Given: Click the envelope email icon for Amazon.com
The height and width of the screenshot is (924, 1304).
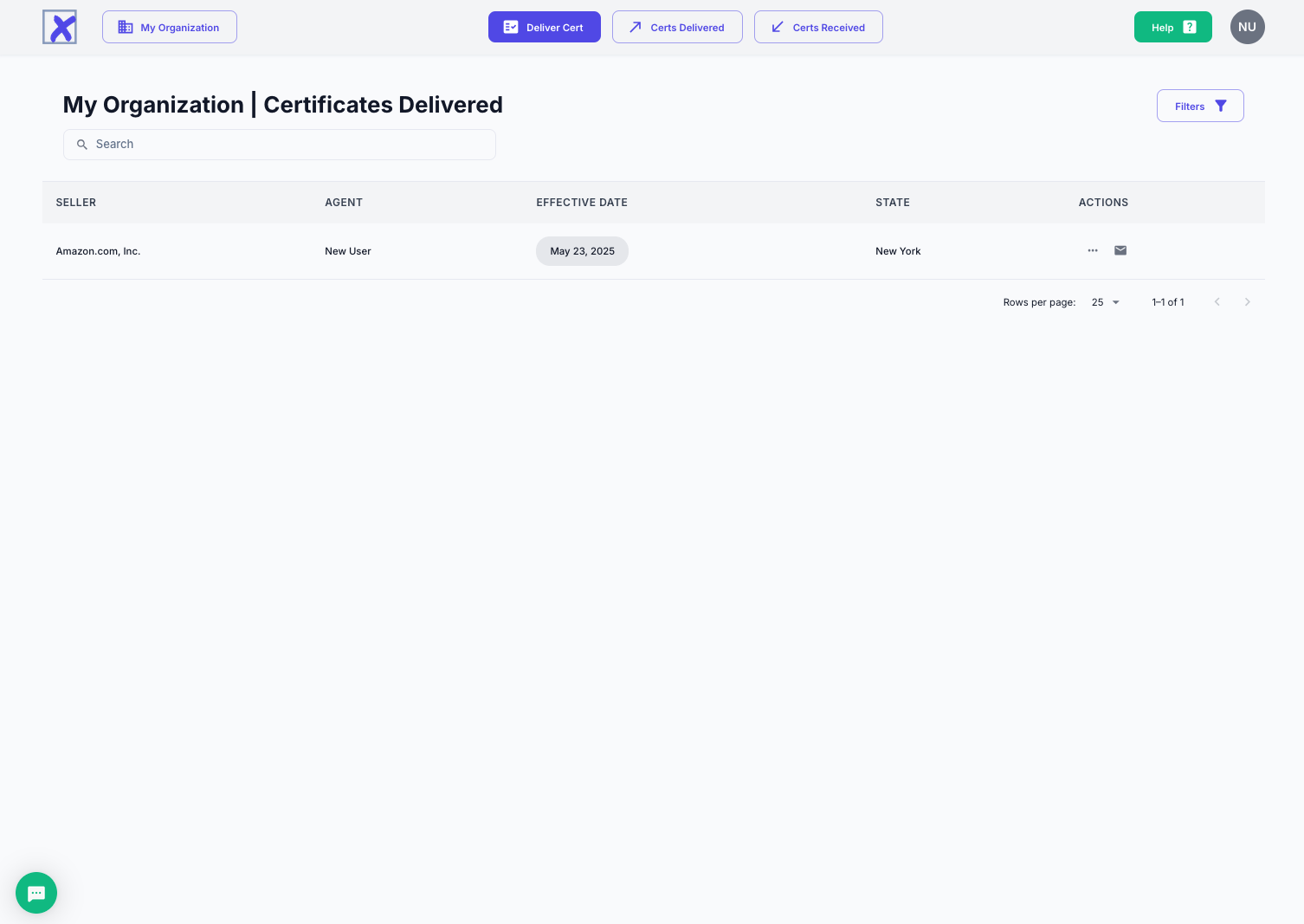Looking at the screenshot, I should point(1120,250).
